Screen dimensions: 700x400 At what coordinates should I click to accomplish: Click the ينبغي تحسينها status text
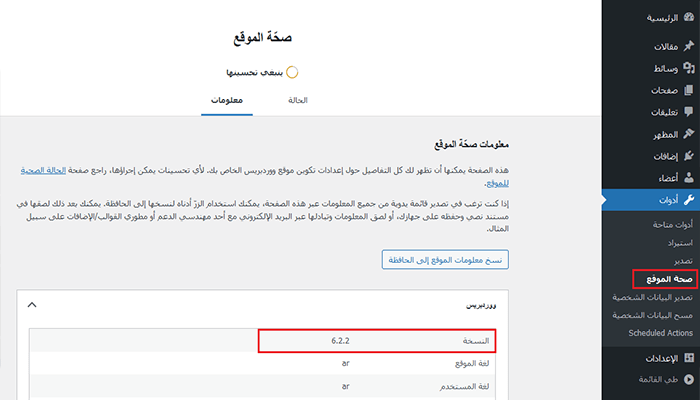point(254,72)
